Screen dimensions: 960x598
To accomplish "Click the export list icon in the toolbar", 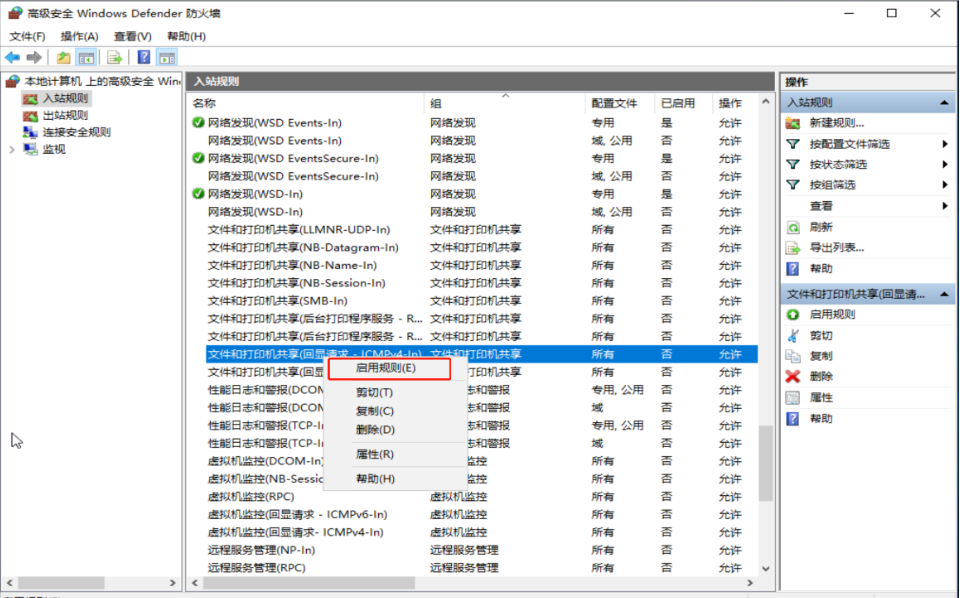I will (x=114, y=58).
